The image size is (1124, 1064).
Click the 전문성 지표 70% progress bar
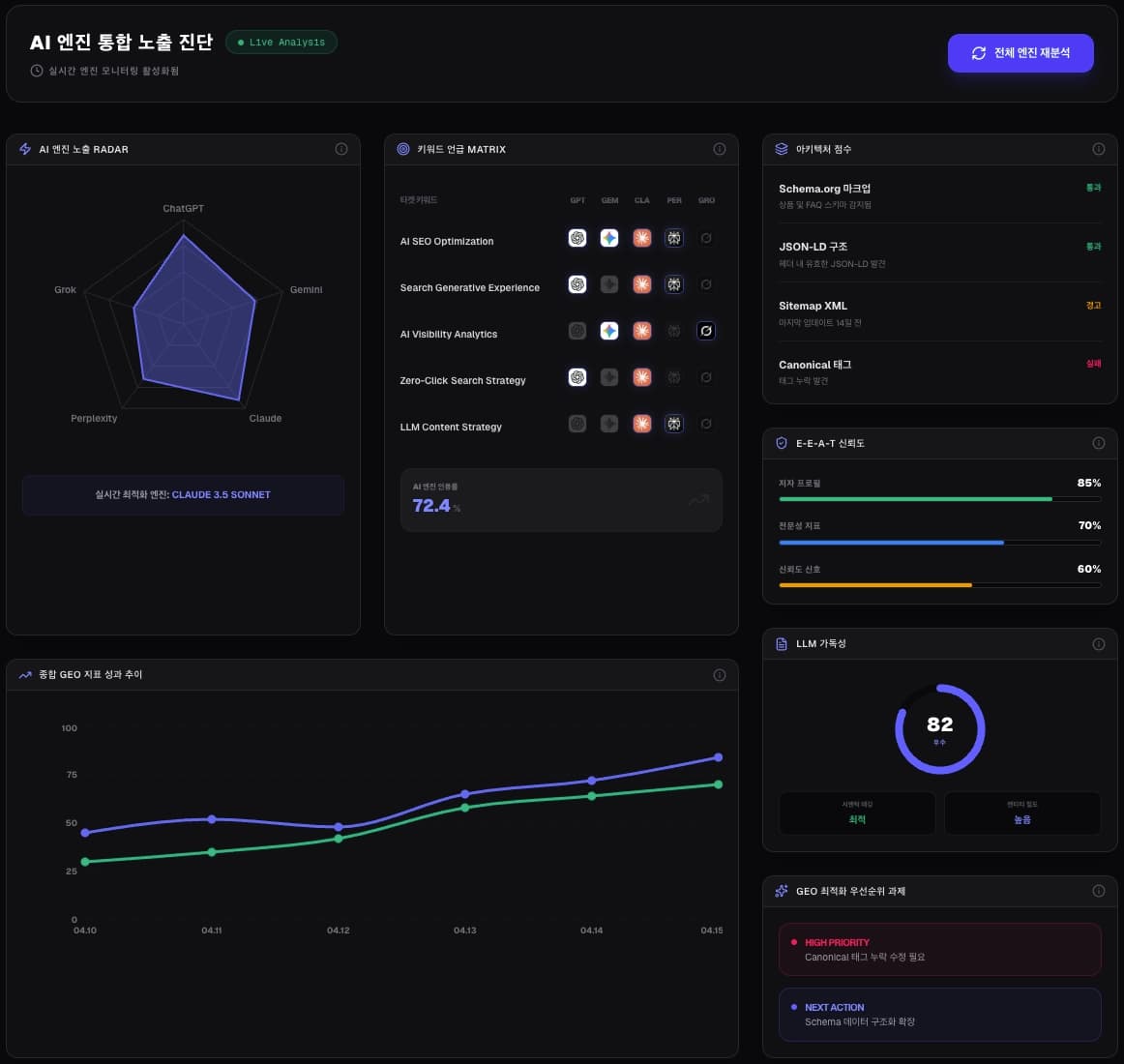coord(940,543)
